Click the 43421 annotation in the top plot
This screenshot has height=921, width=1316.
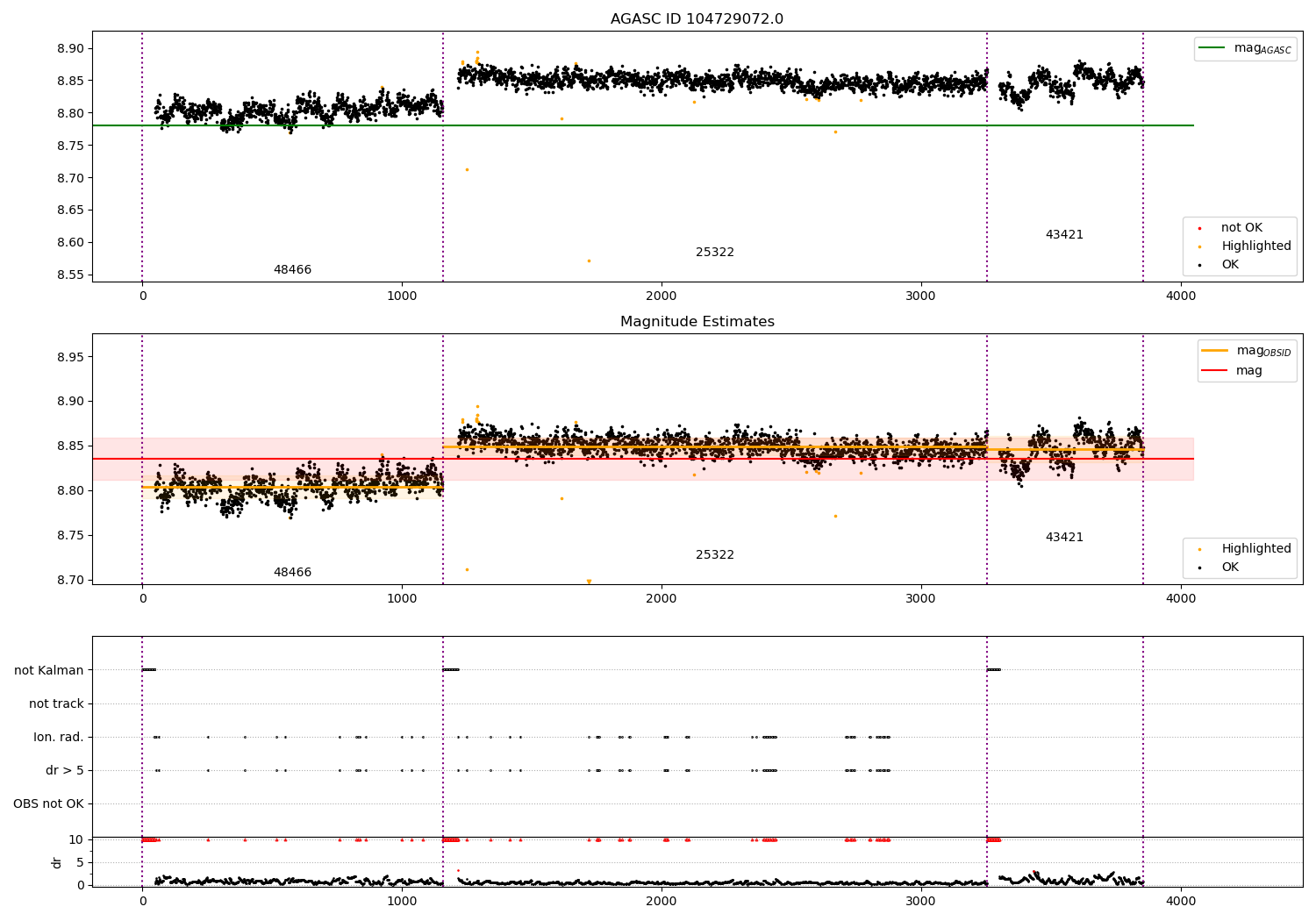tap(1064, 235)
